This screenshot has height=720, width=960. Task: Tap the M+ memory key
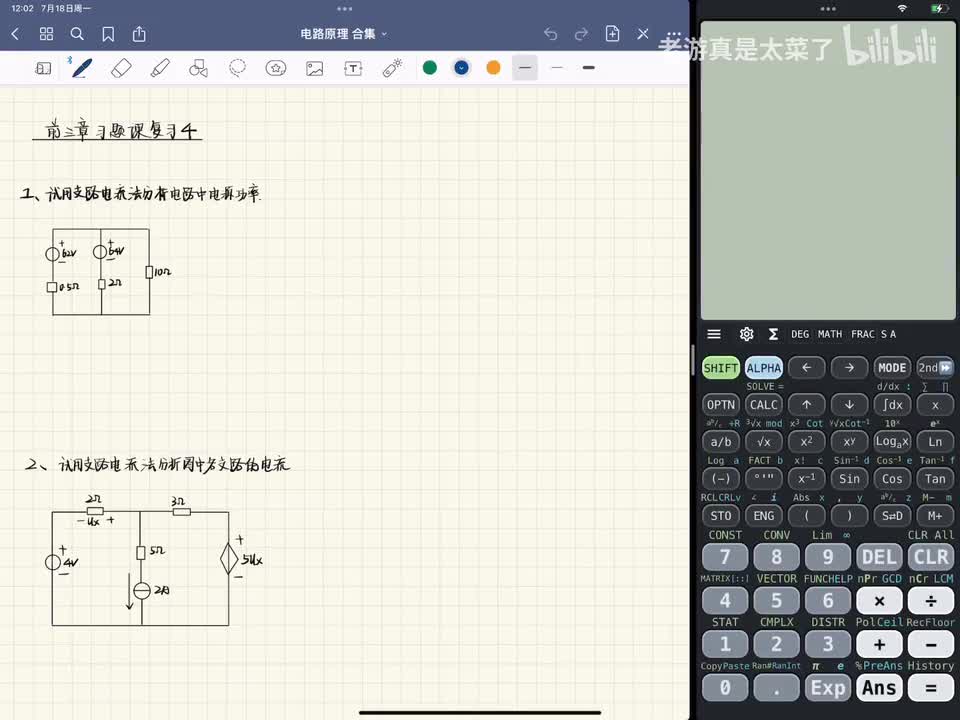point(935,516)
